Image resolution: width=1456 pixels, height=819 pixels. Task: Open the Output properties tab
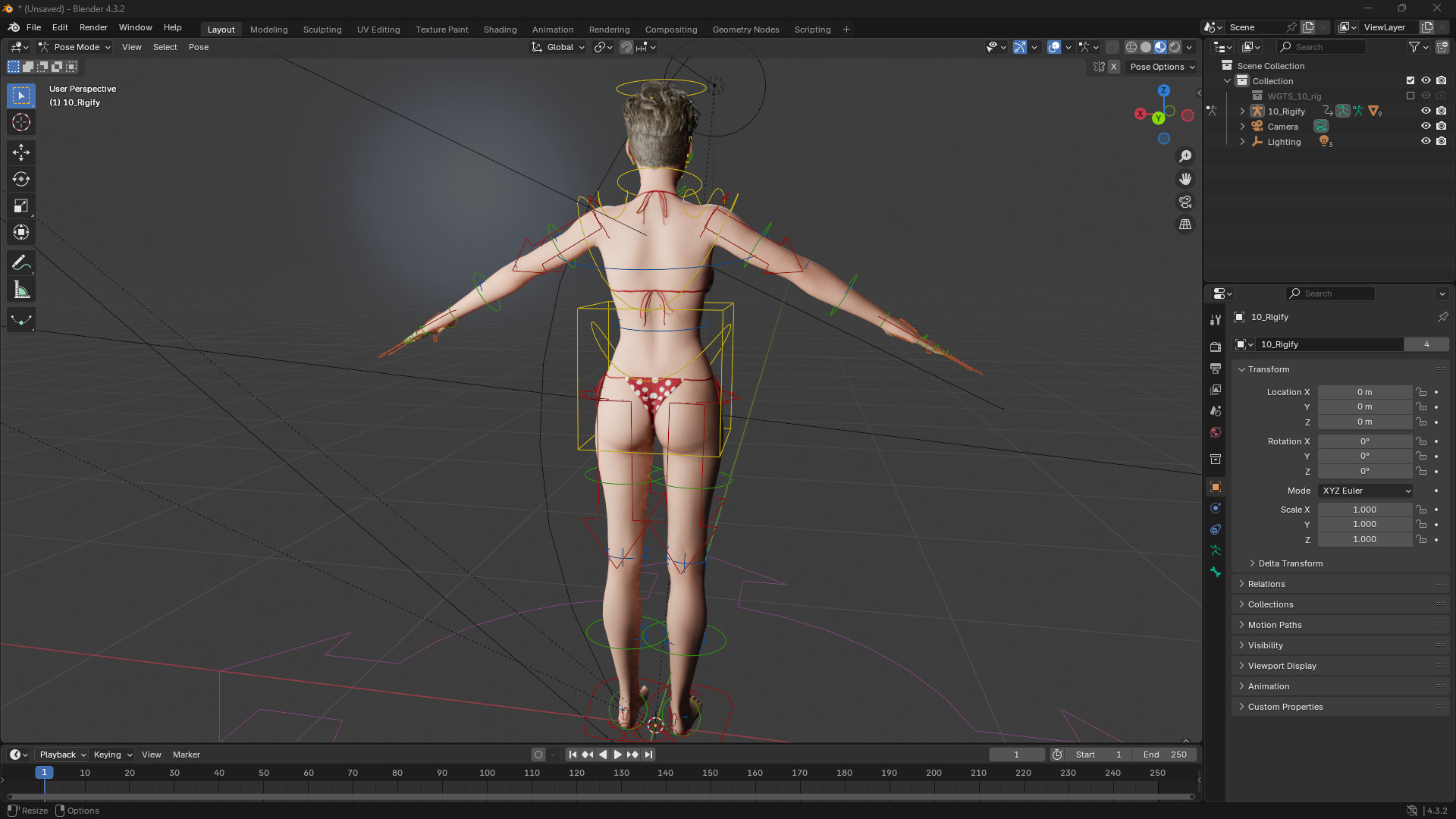pyautogui.click(x=1216, y=368)
